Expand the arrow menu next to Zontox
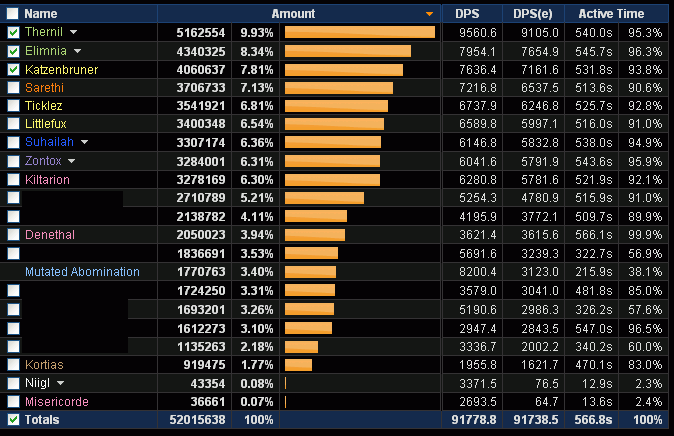Viewport: 674px width, 436px height. pos(71,161)
